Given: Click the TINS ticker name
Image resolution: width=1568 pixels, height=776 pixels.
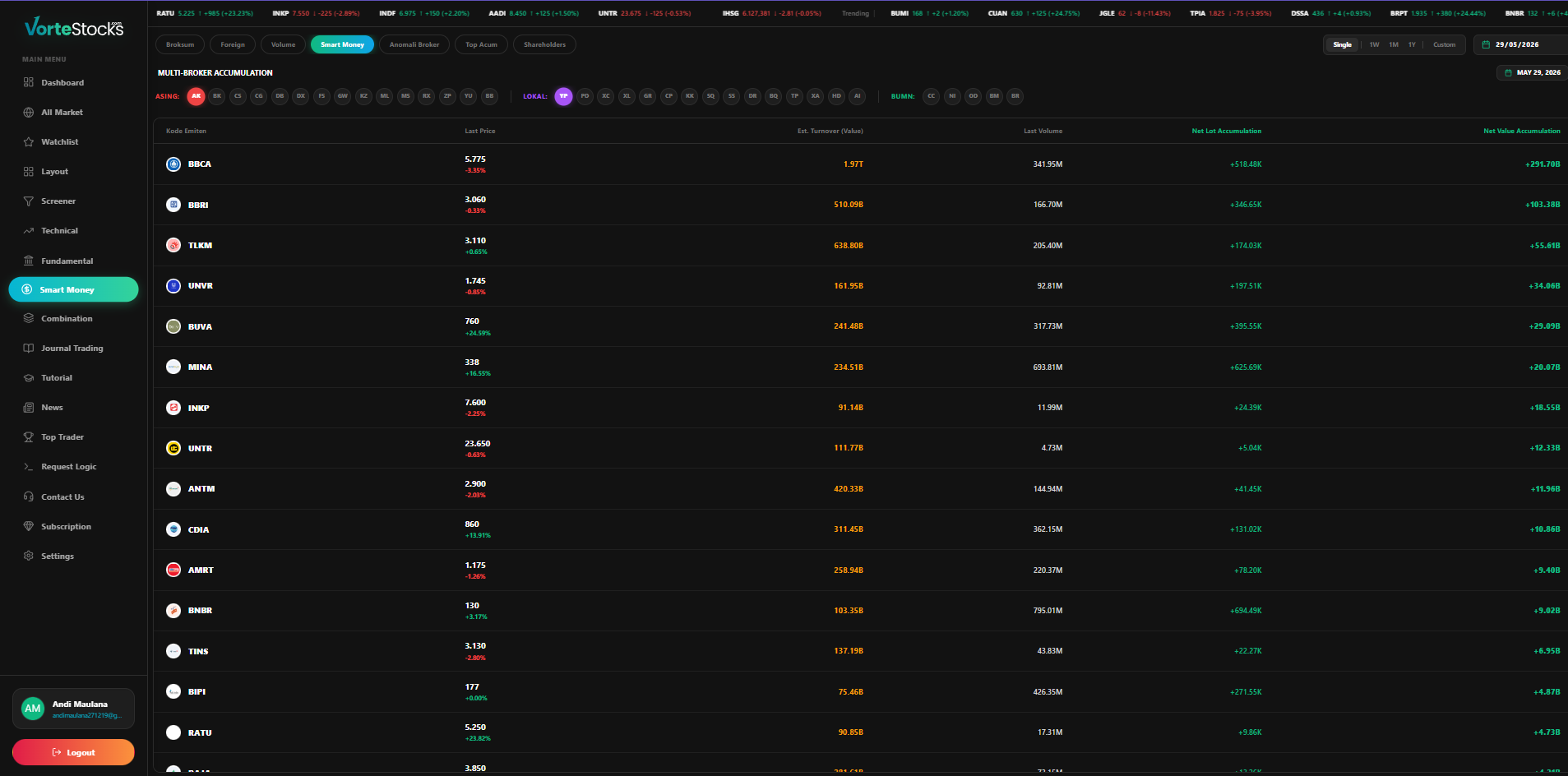Looking at the screenshot, I should [198, 651].
